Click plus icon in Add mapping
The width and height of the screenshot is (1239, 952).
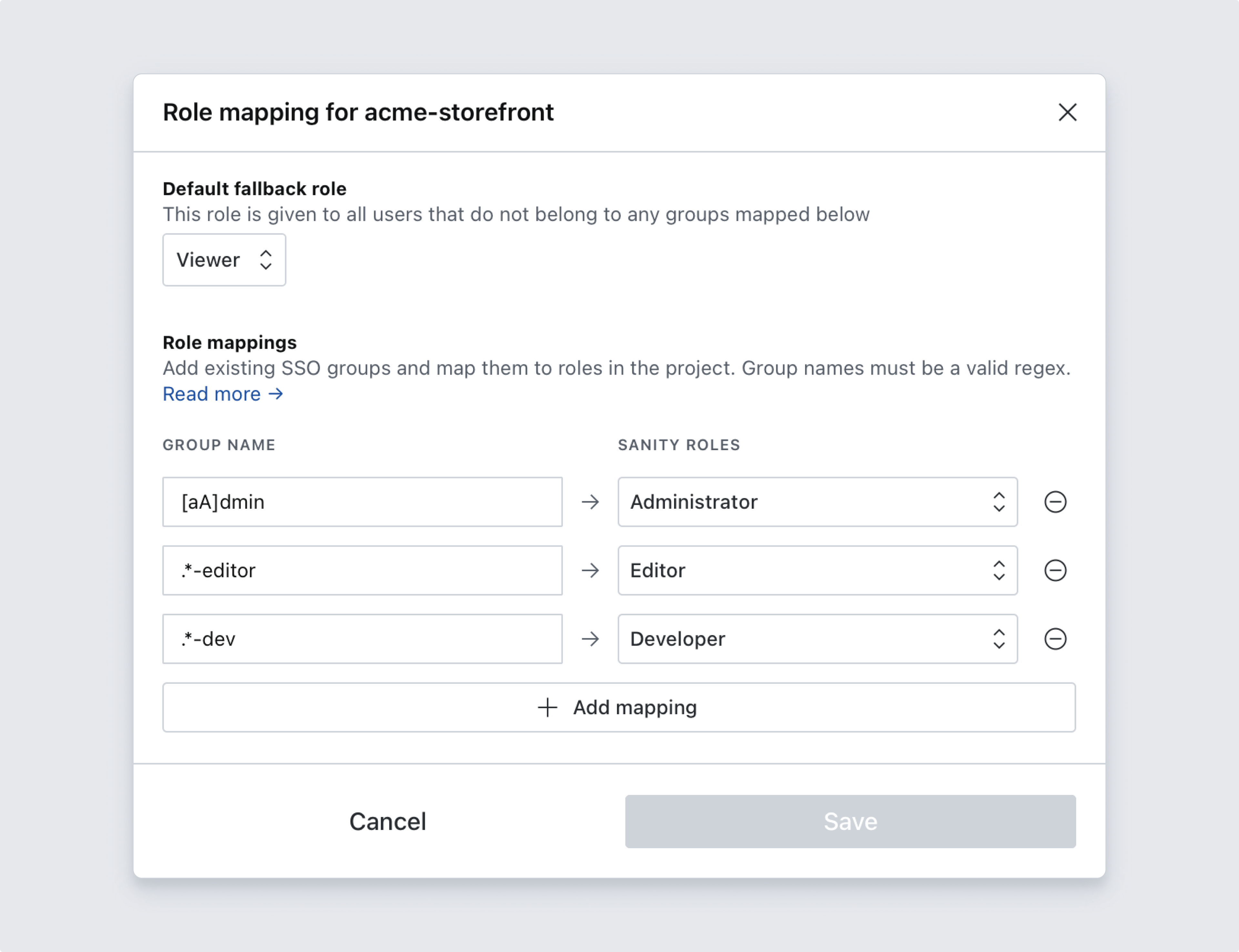[x=548, y=708]
